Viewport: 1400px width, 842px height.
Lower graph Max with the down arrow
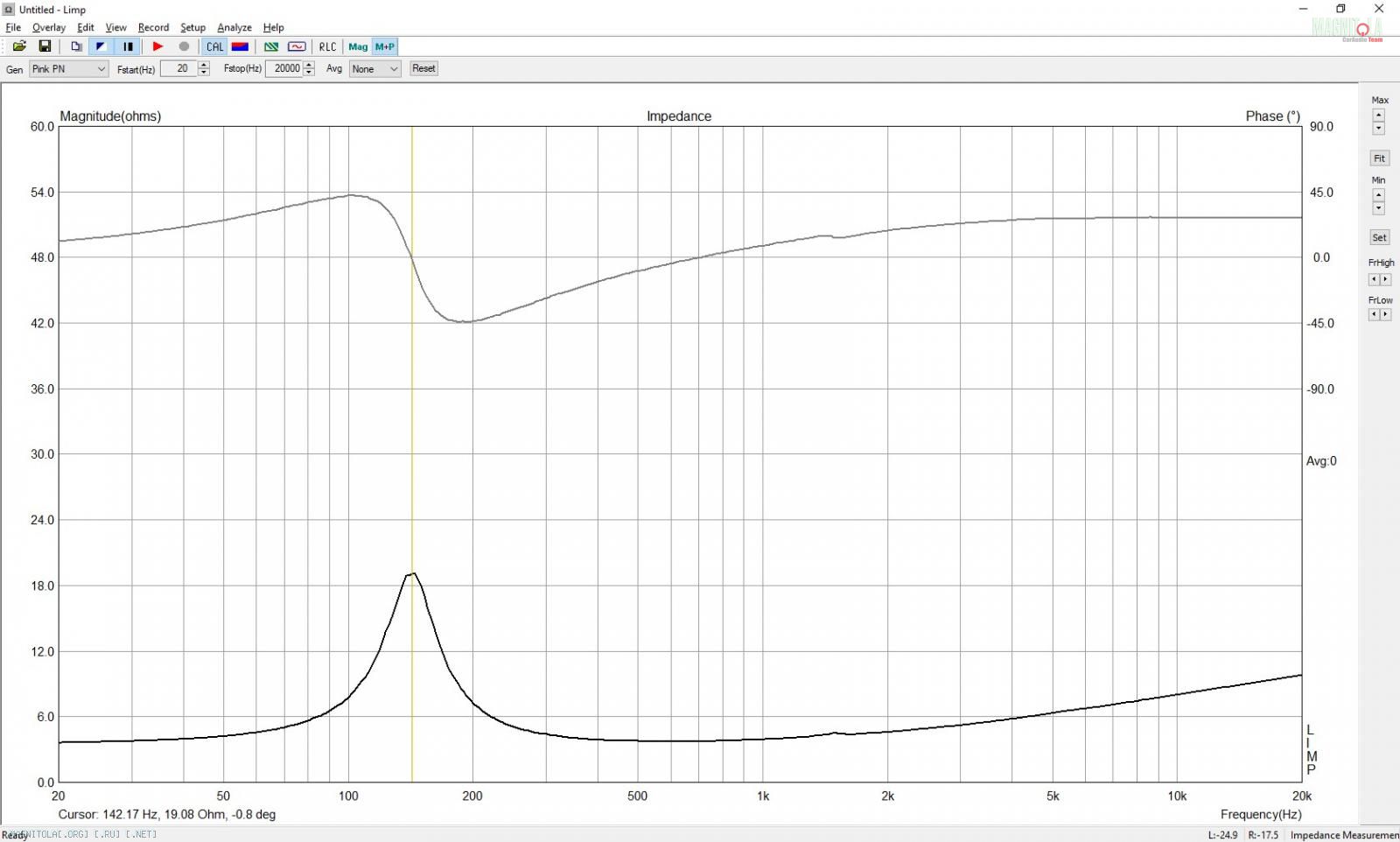pos(1379,128)
